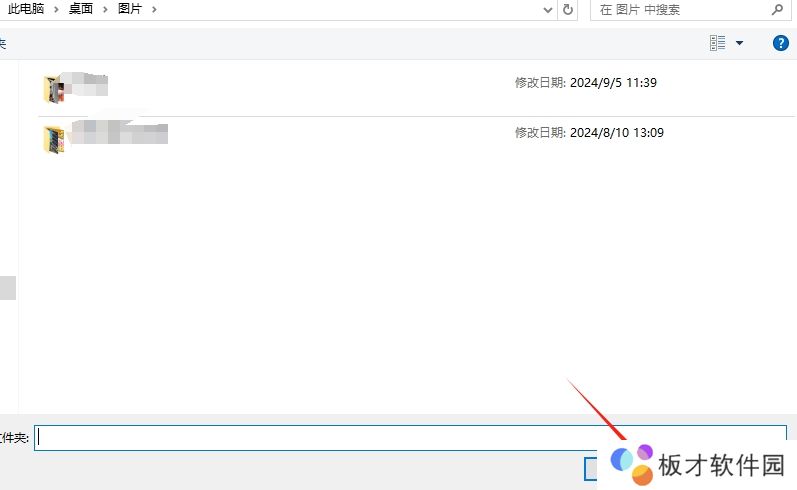Navigate to 此电脑 in breadcrumb path
This screenshot has height=490, width=797.
tap(27, 9)
